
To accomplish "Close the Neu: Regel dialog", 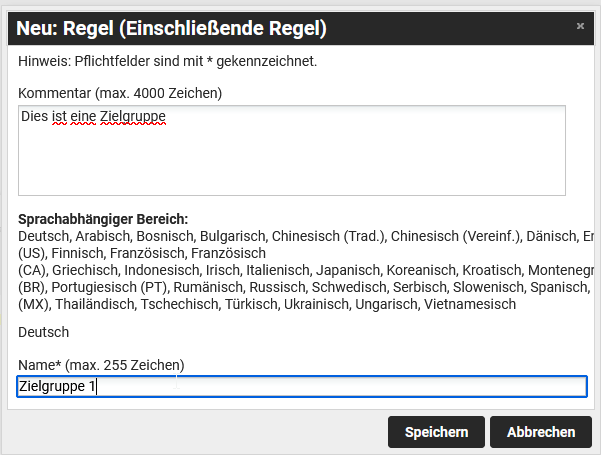I will click(580, 26).
